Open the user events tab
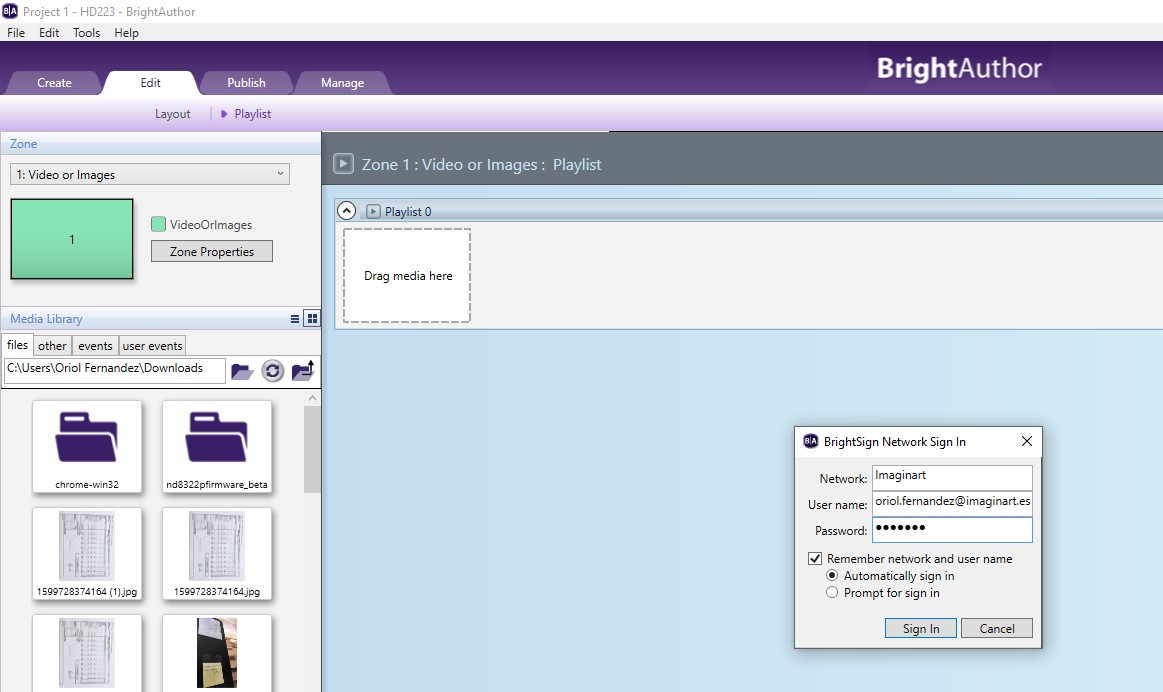Viewport: 1163px width, 692px height. 152,346
